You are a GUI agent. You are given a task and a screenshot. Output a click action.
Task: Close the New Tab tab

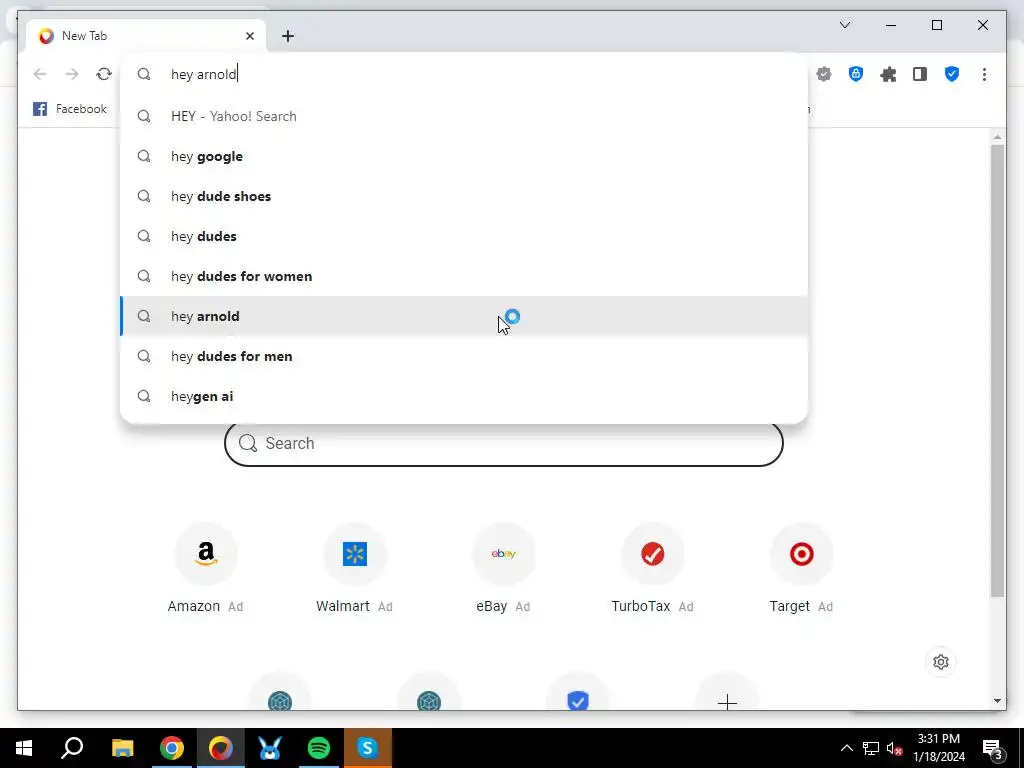[249, 36]
